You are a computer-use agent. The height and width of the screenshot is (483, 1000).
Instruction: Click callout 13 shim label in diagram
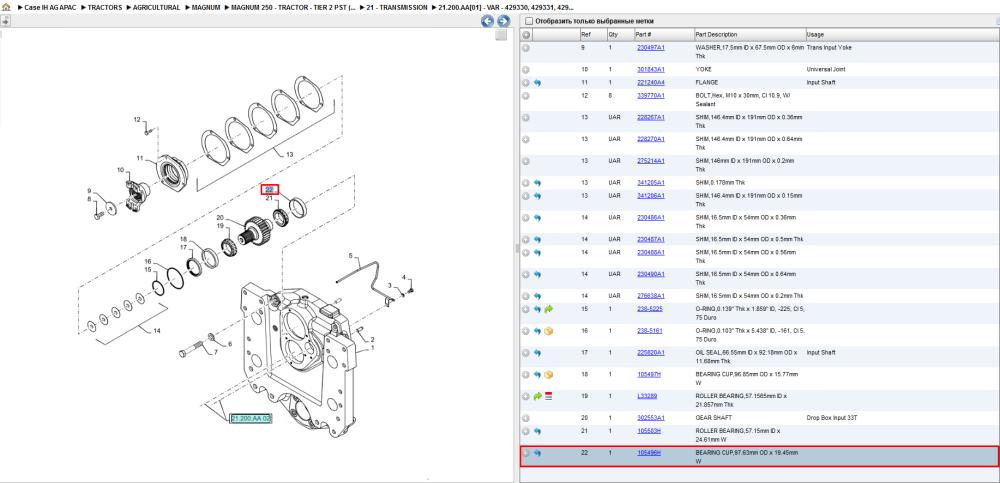pyautogui.click(x=289, y=154)
